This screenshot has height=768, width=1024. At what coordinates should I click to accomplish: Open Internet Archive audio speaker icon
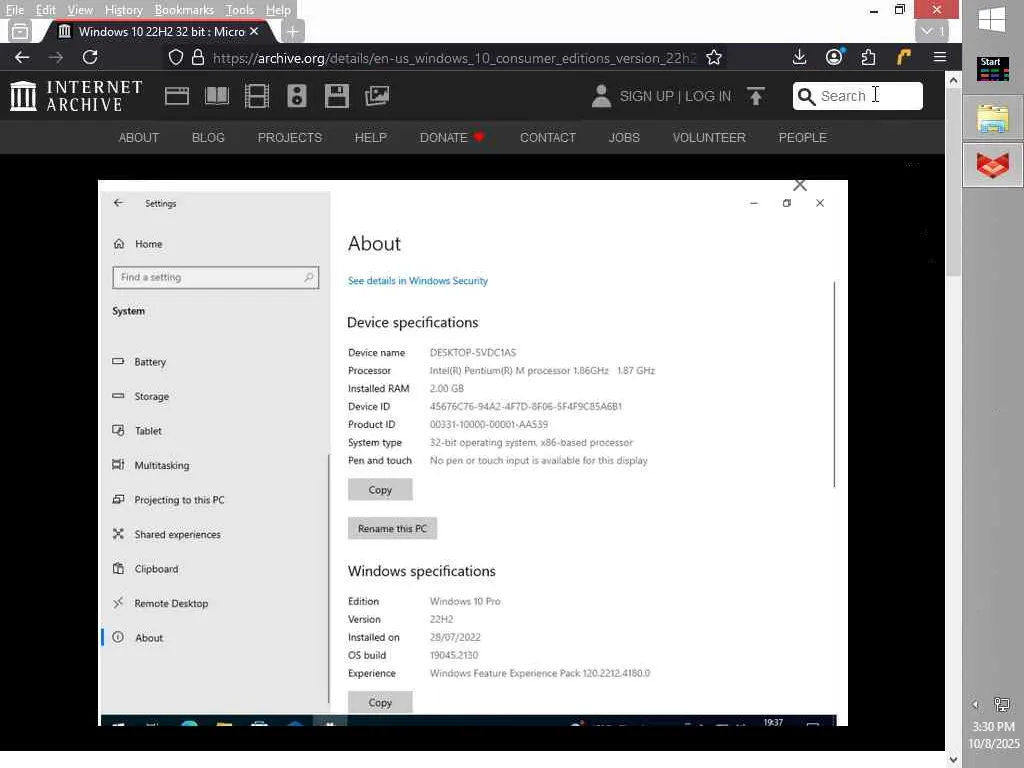[296, 96]
